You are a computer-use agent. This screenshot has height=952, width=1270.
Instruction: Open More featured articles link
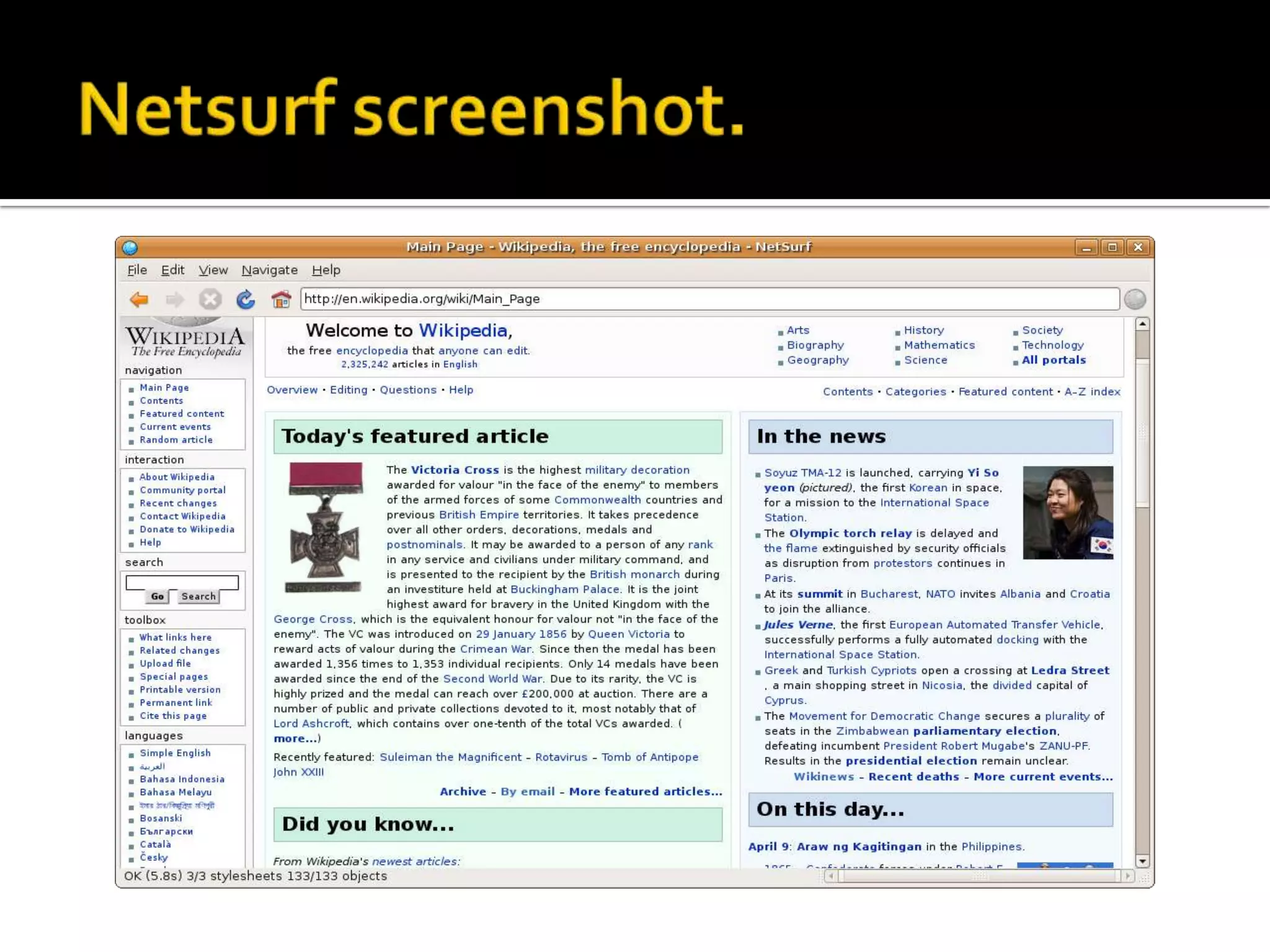646,791
